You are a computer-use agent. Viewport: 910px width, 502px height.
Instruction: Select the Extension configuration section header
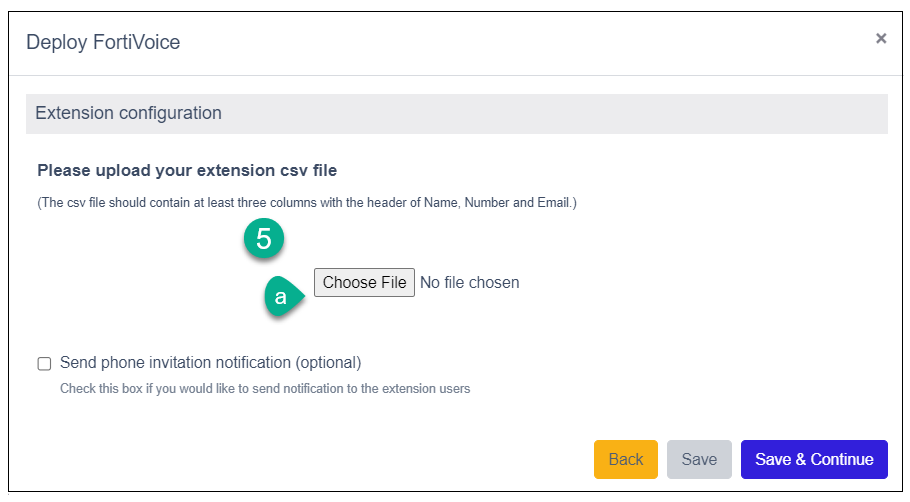[x=456, y=114]
